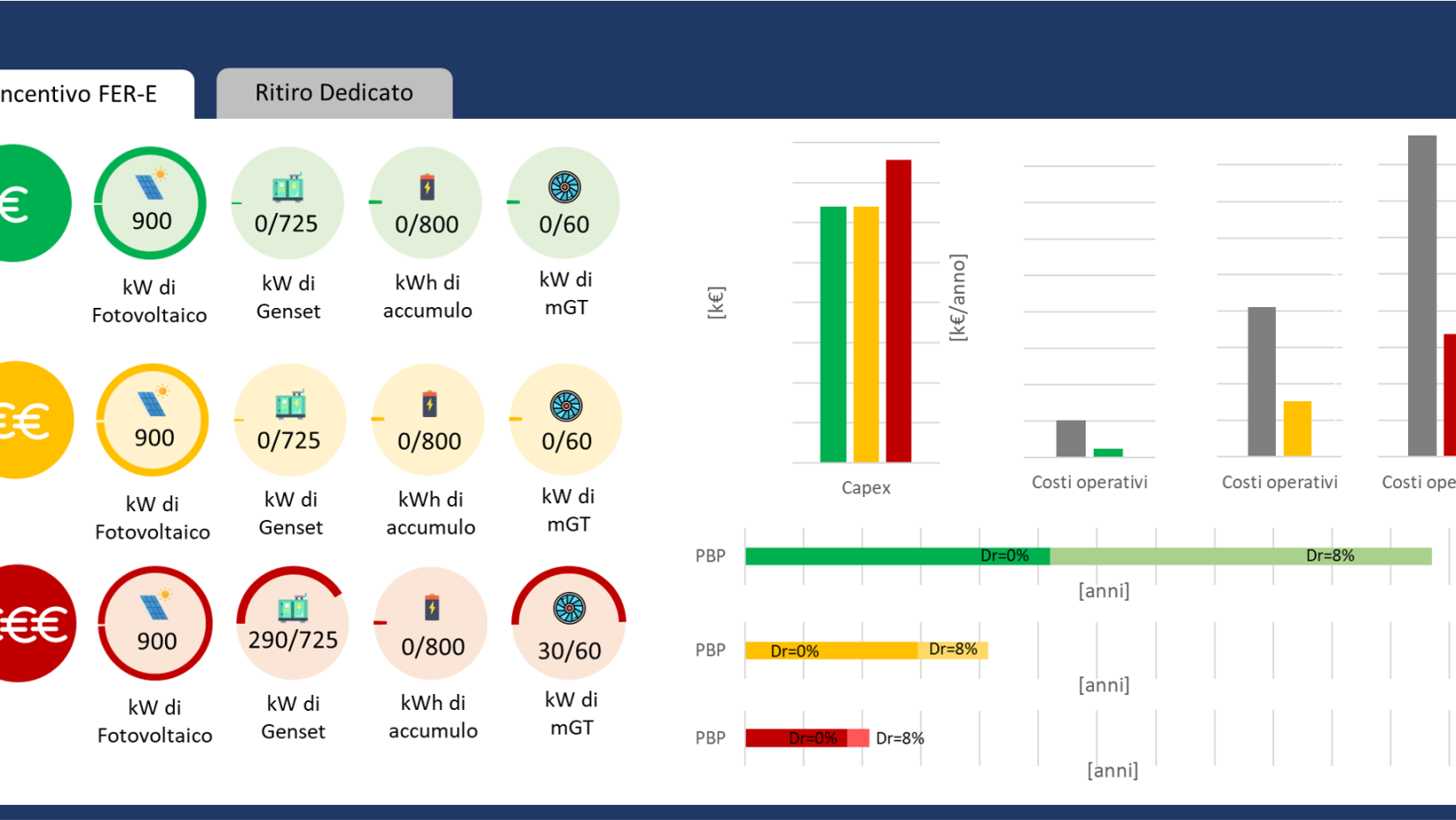Click the light green PBP Dr=8% segment

1241,556
